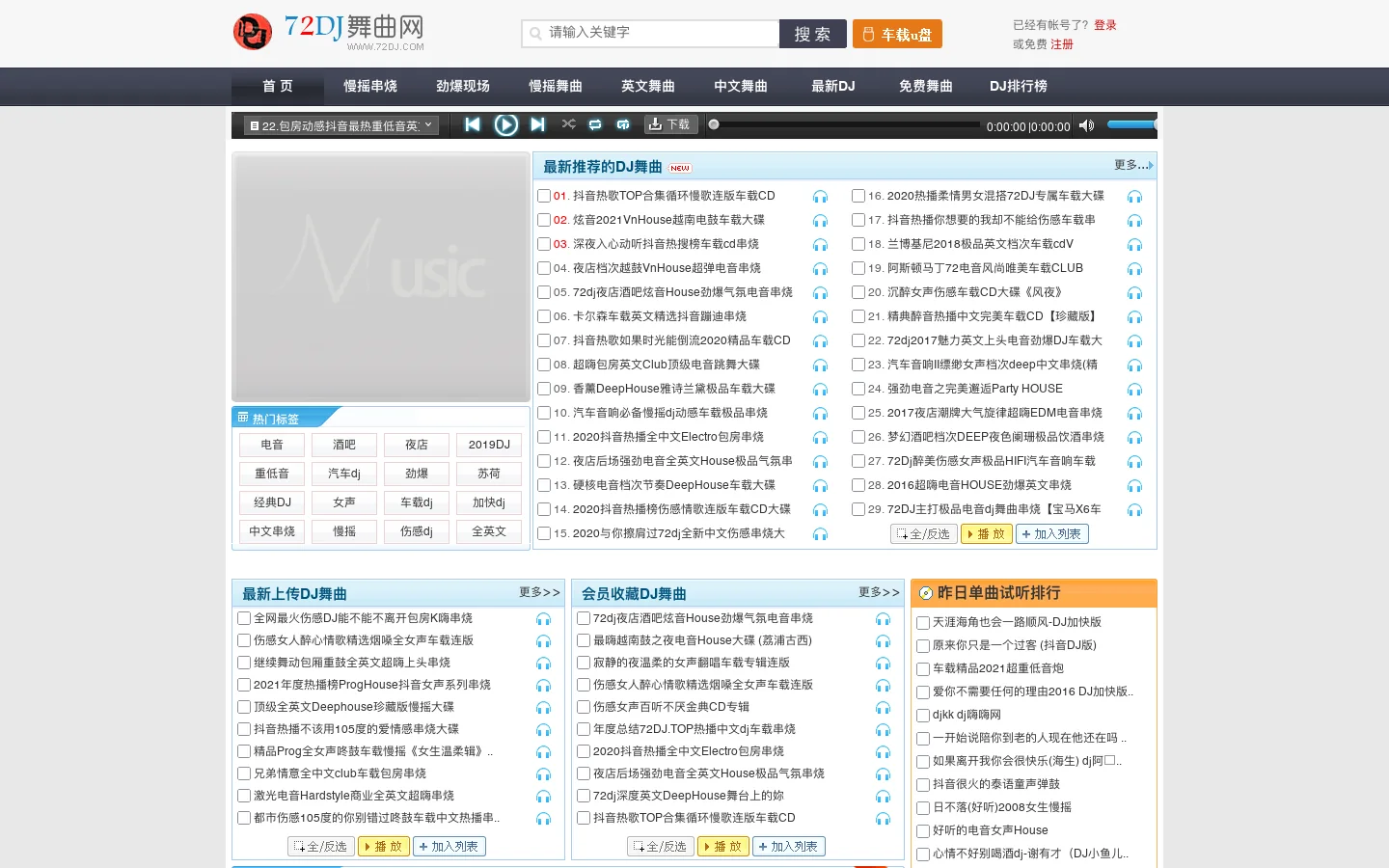
Task: Click headphone icon for 激光电音Hardstyle row
Action: (543, 797)
